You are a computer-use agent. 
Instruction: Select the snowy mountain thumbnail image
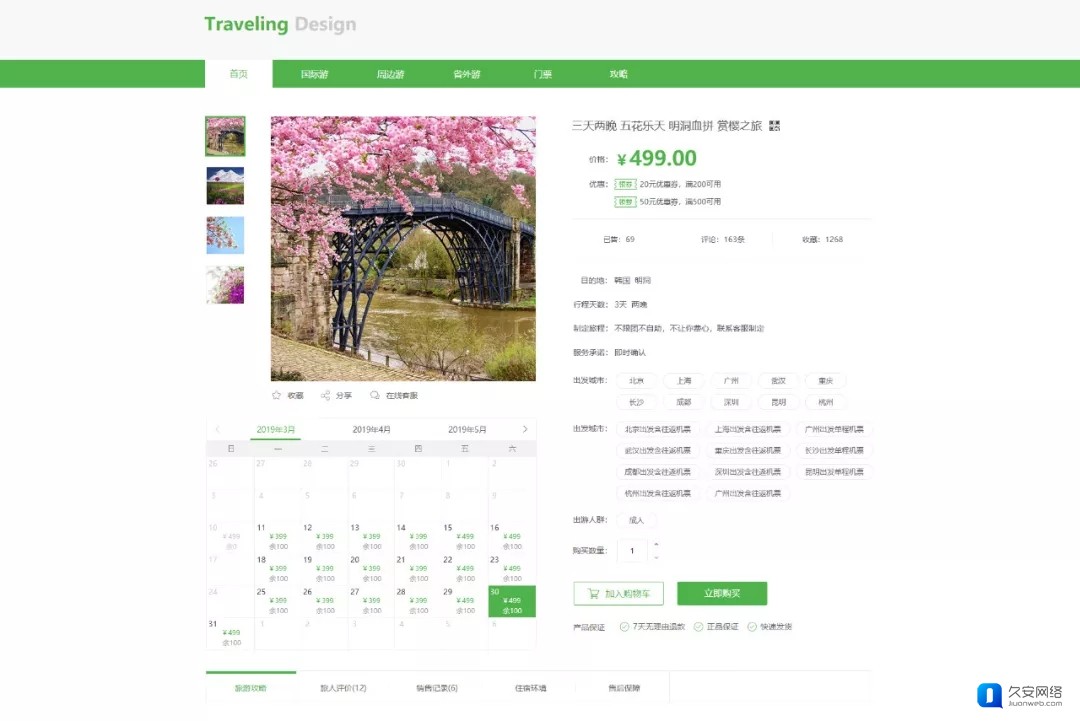click(225, 186)
